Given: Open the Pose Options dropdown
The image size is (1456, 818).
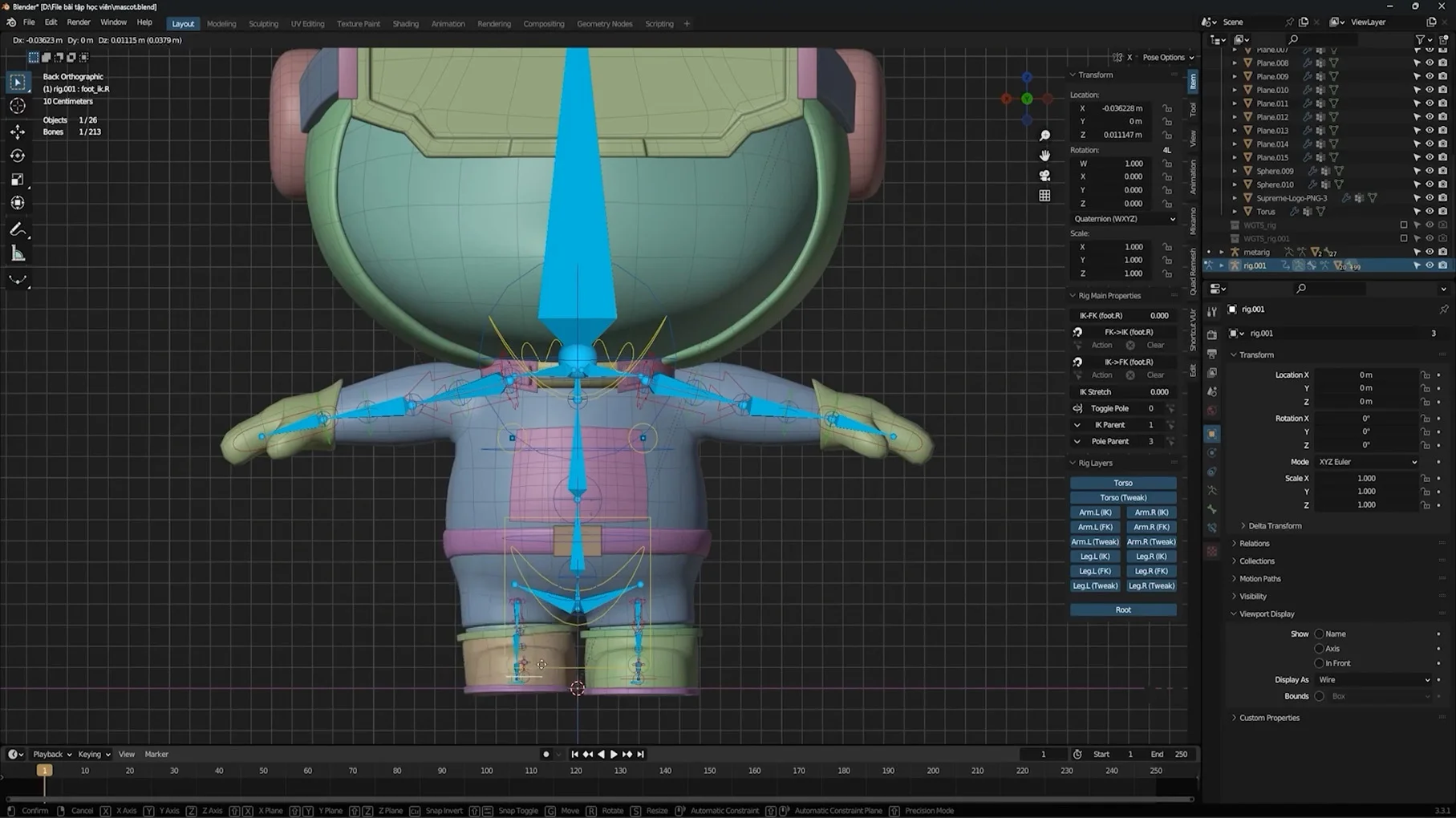Looking at the screenshot, I should 1168,57.
